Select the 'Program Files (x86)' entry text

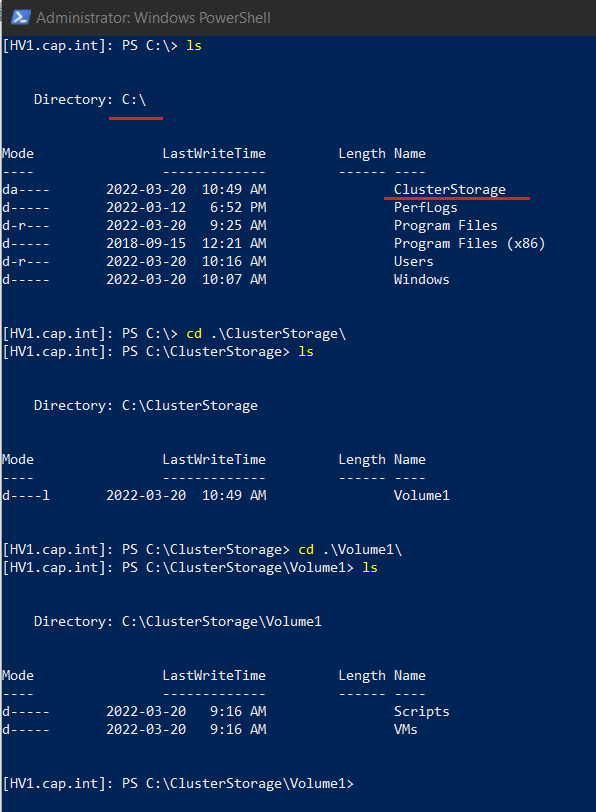point(469,243)
